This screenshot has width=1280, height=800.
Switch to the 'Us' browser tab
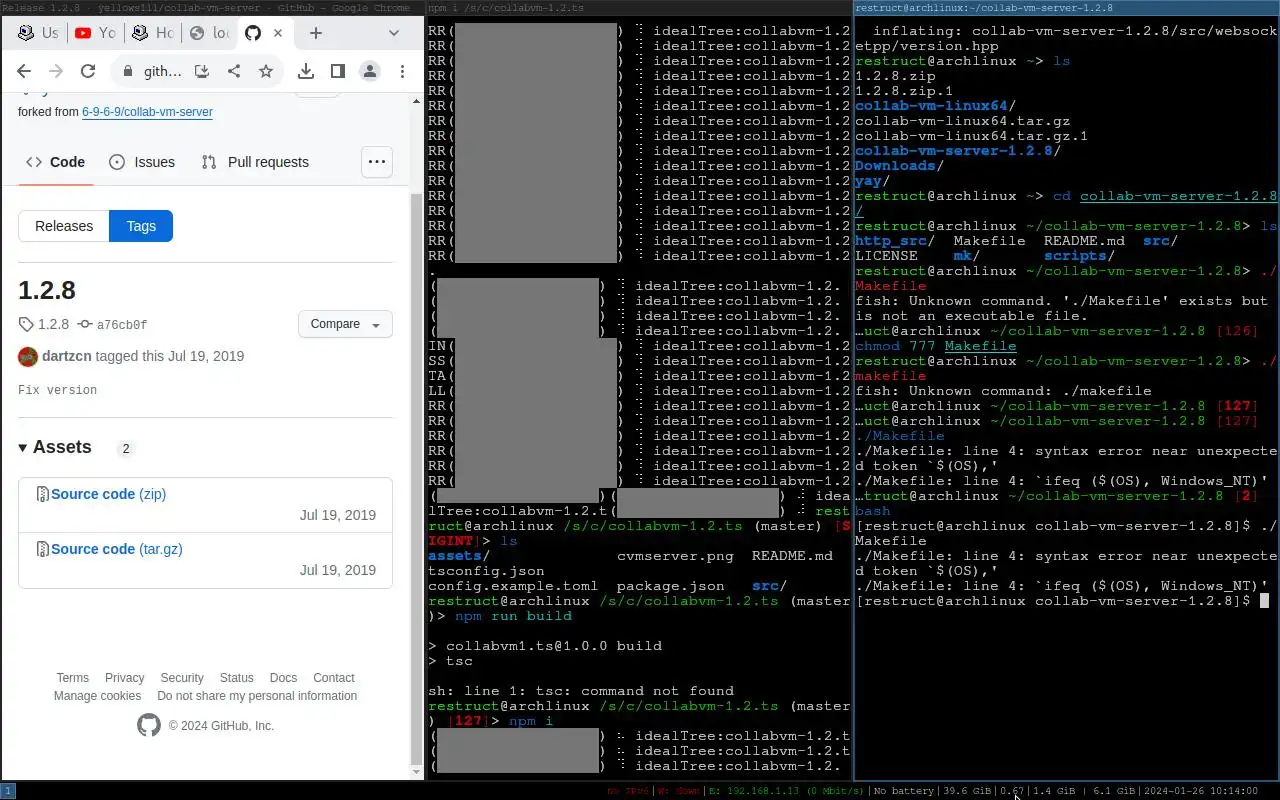point(38,33)
